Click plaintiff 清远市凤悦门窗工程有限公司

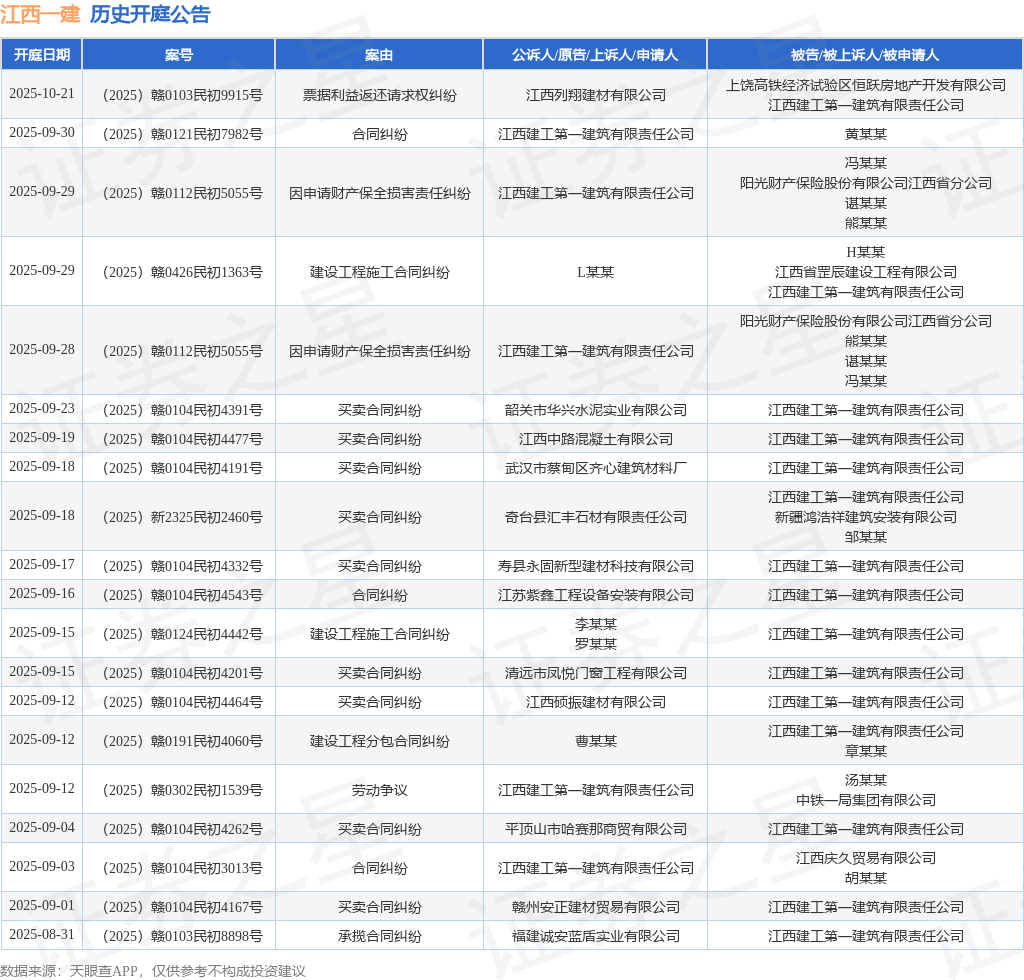[596, 673]
